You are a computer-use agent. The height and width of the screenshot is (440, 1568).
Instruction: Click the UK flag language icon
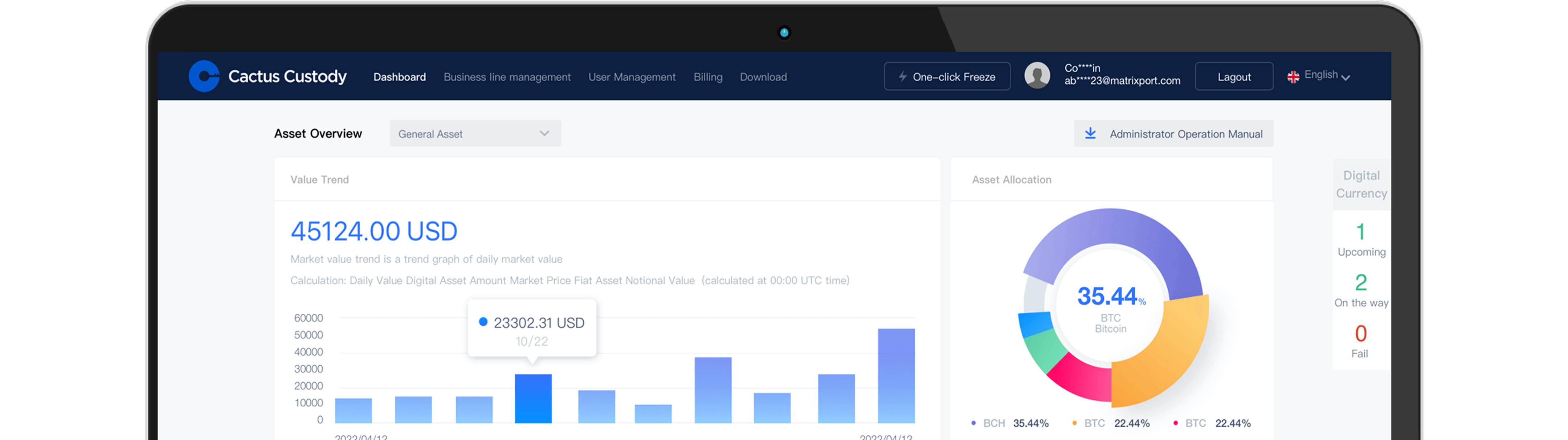(x=1293, y=77)
